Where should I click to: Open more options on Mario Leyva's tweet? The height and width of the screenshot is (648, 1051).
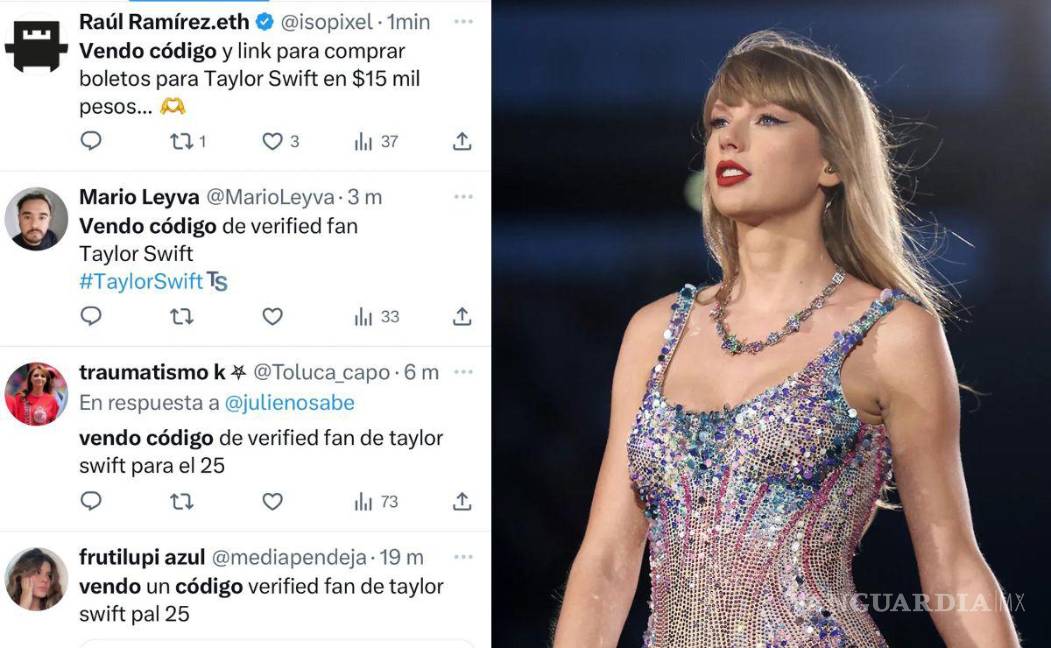[463, 197]
